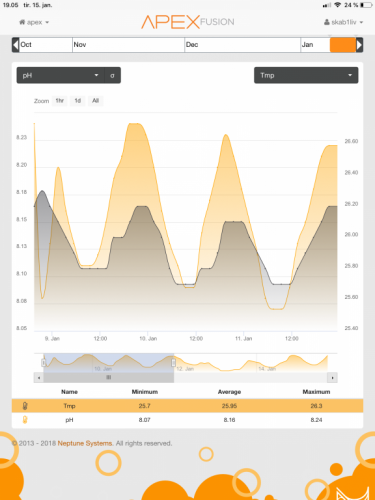Click navigator scrollbar right arrow

click(332, 378)
